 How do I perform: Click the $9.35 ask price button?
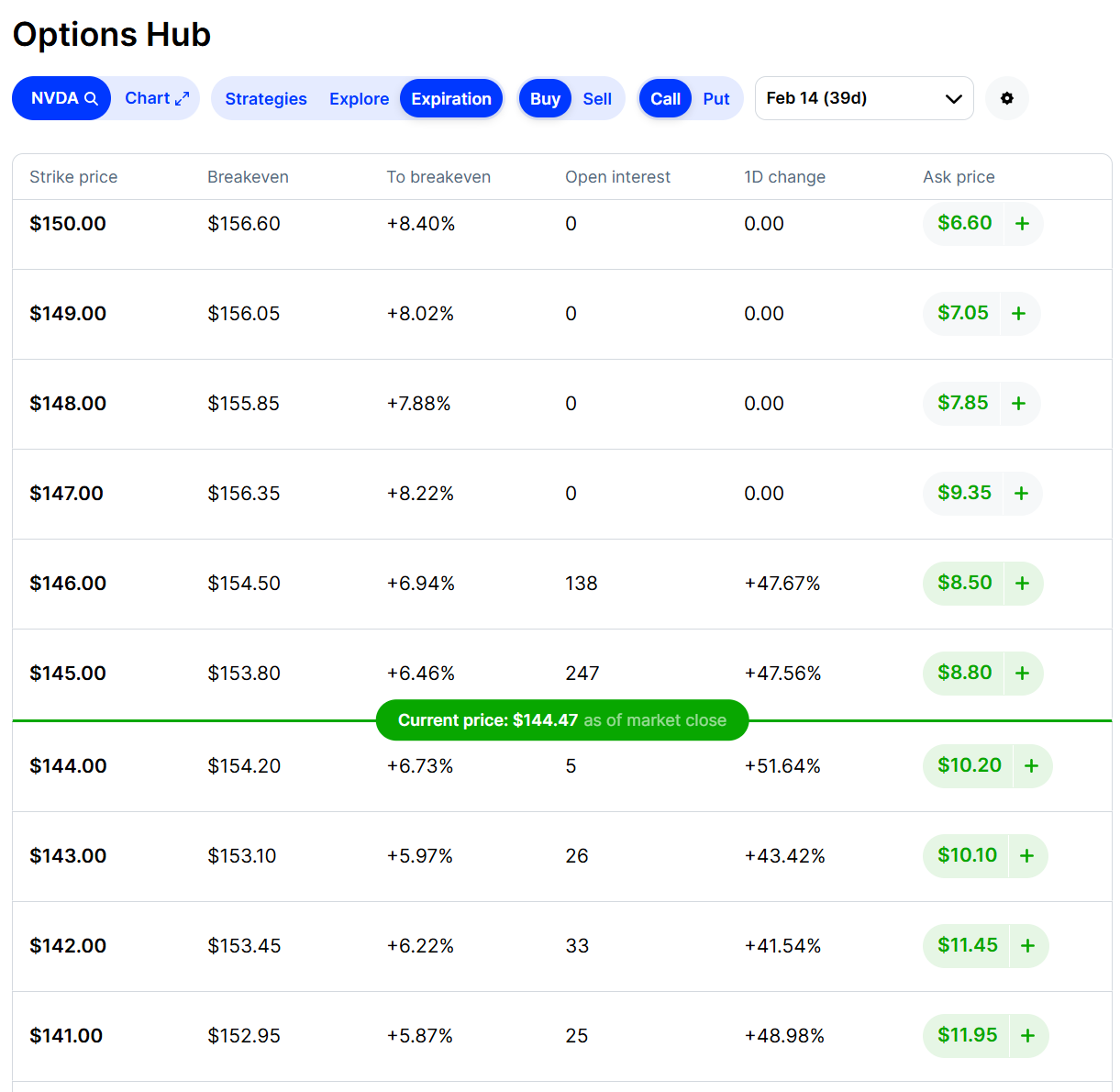[x=964, y=493]
